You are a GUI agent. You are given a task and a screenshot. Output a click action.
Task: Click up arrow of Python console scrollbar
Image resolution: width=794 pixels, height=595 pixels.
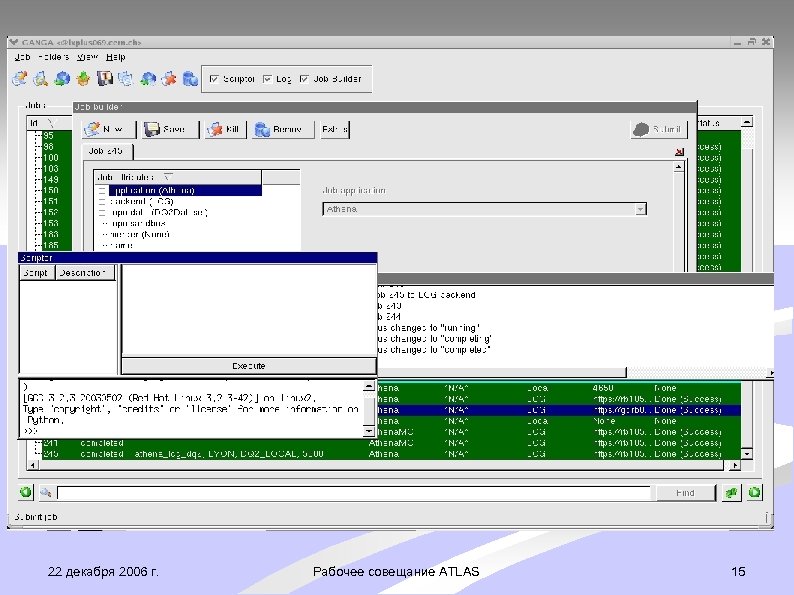[x=369, y=387]
